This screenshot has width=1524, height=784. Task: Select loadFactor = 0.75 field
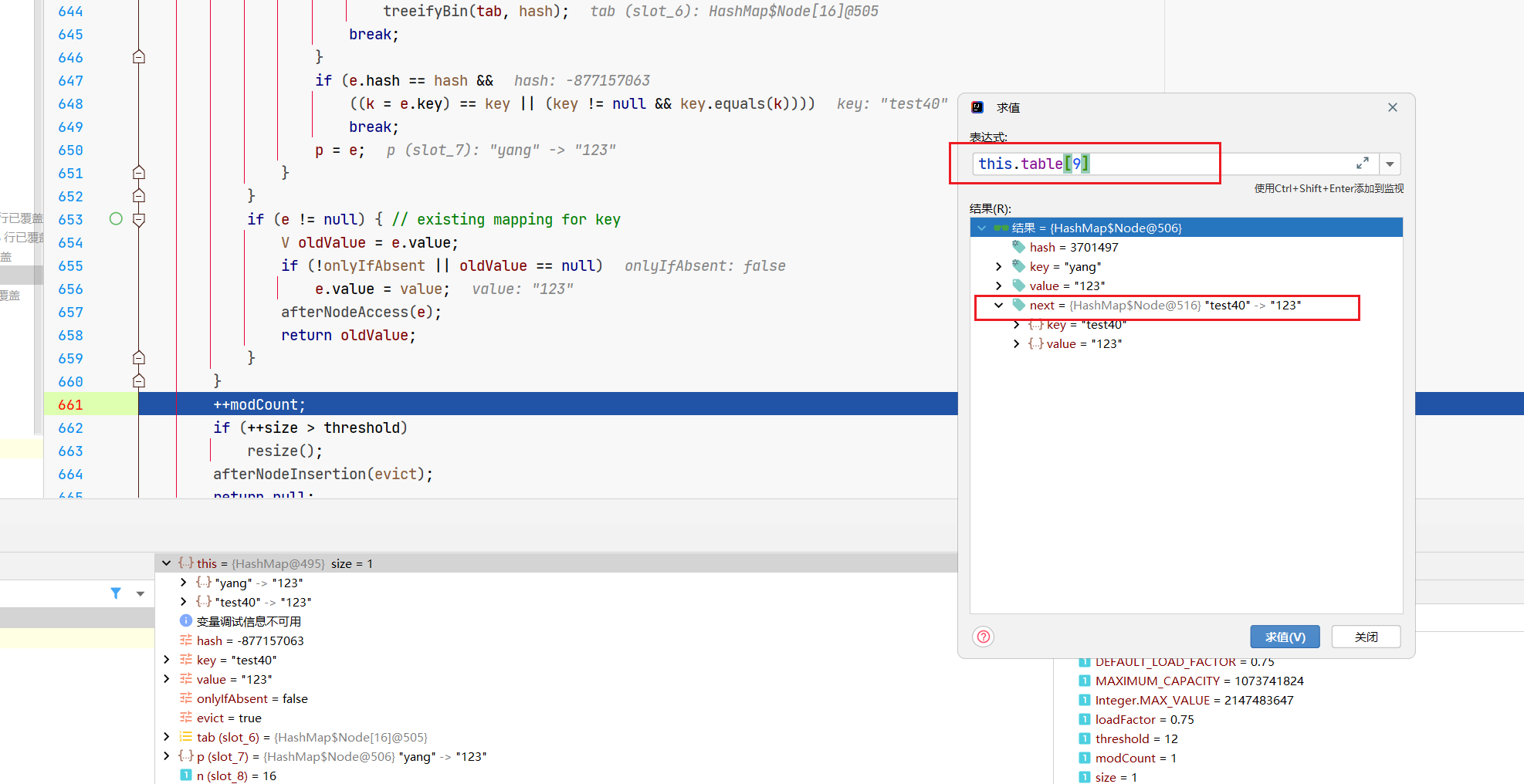click(1144, 719)
